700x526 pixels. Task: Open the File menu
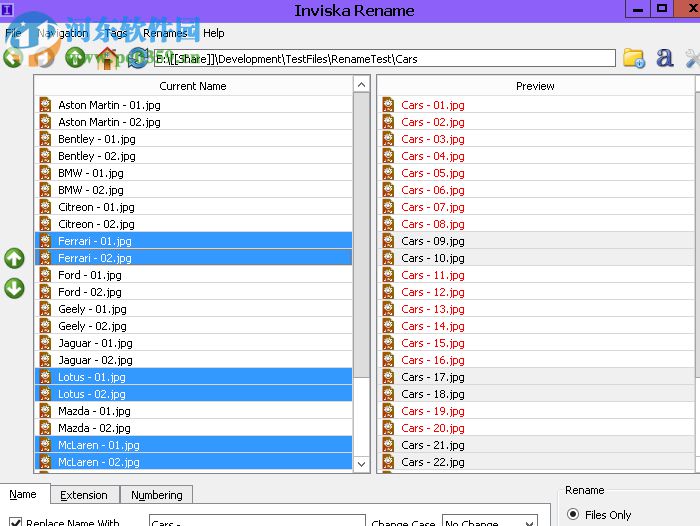point(13,33)
